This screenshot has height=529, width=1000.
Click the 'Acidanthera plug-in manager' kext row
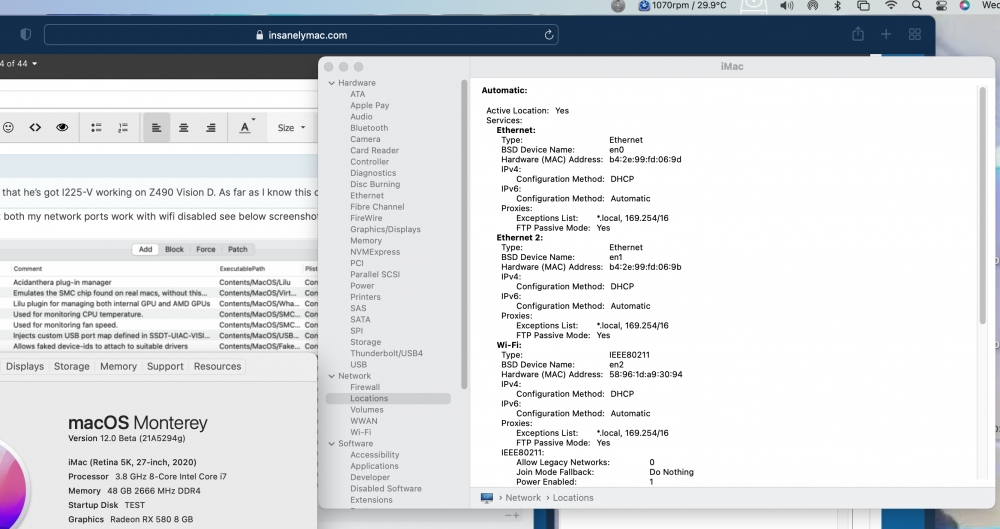coord(158,282)
